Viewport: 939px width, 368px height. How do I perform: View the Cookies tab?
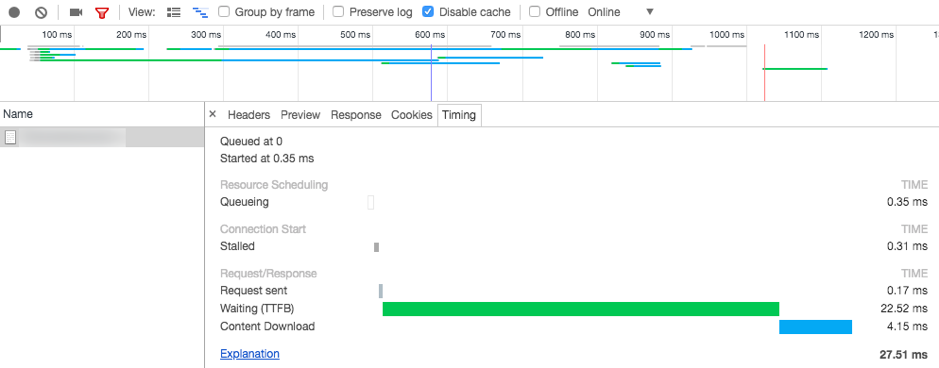pyautogui.click(x=411, y=115)
